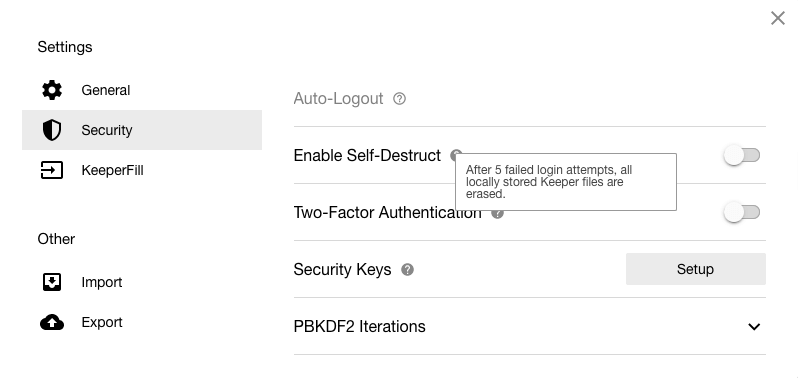
Task: Click the Two-Factor Authentication help icon
Action: tap(498, 214)
